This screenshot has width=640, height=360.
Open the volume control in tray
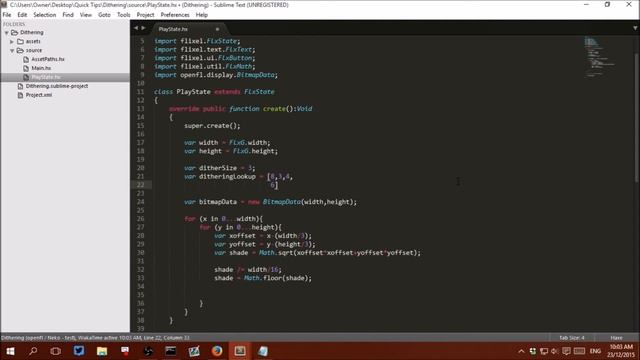[554, 351]
